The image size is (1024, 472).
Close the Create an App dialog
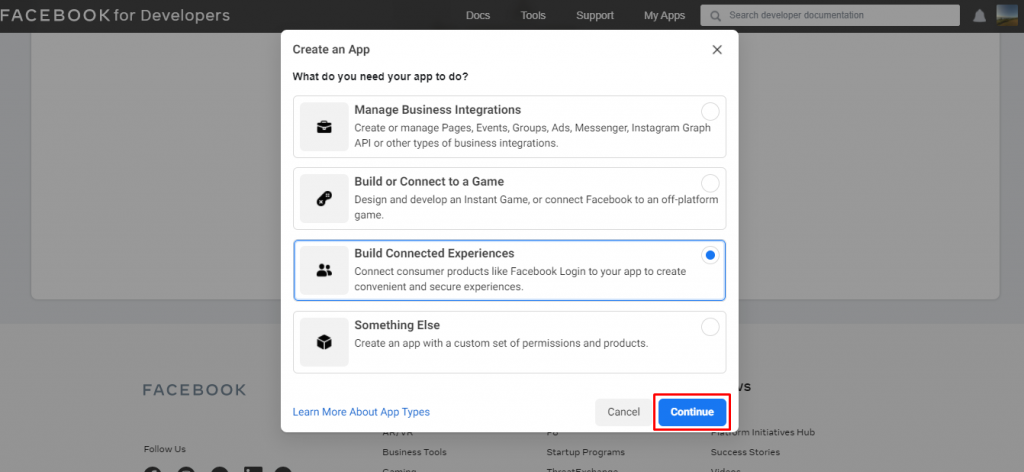[717, 50]
